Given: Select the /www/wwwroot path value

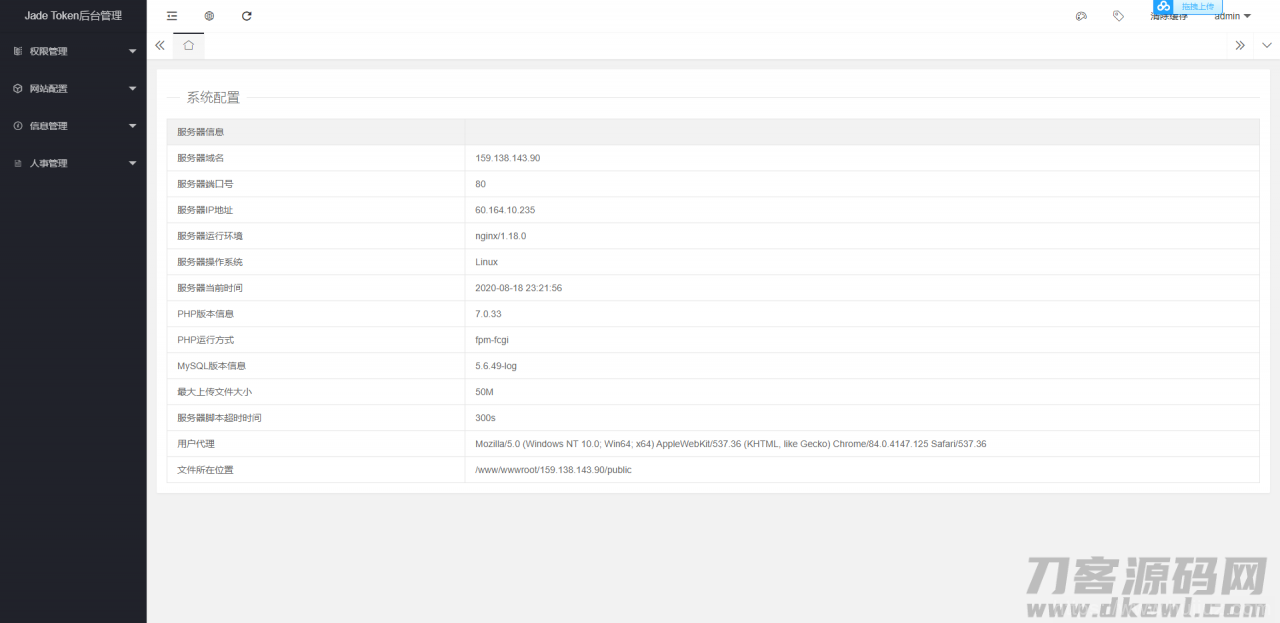Looking at the screenshot, I should tap(554, 470).
